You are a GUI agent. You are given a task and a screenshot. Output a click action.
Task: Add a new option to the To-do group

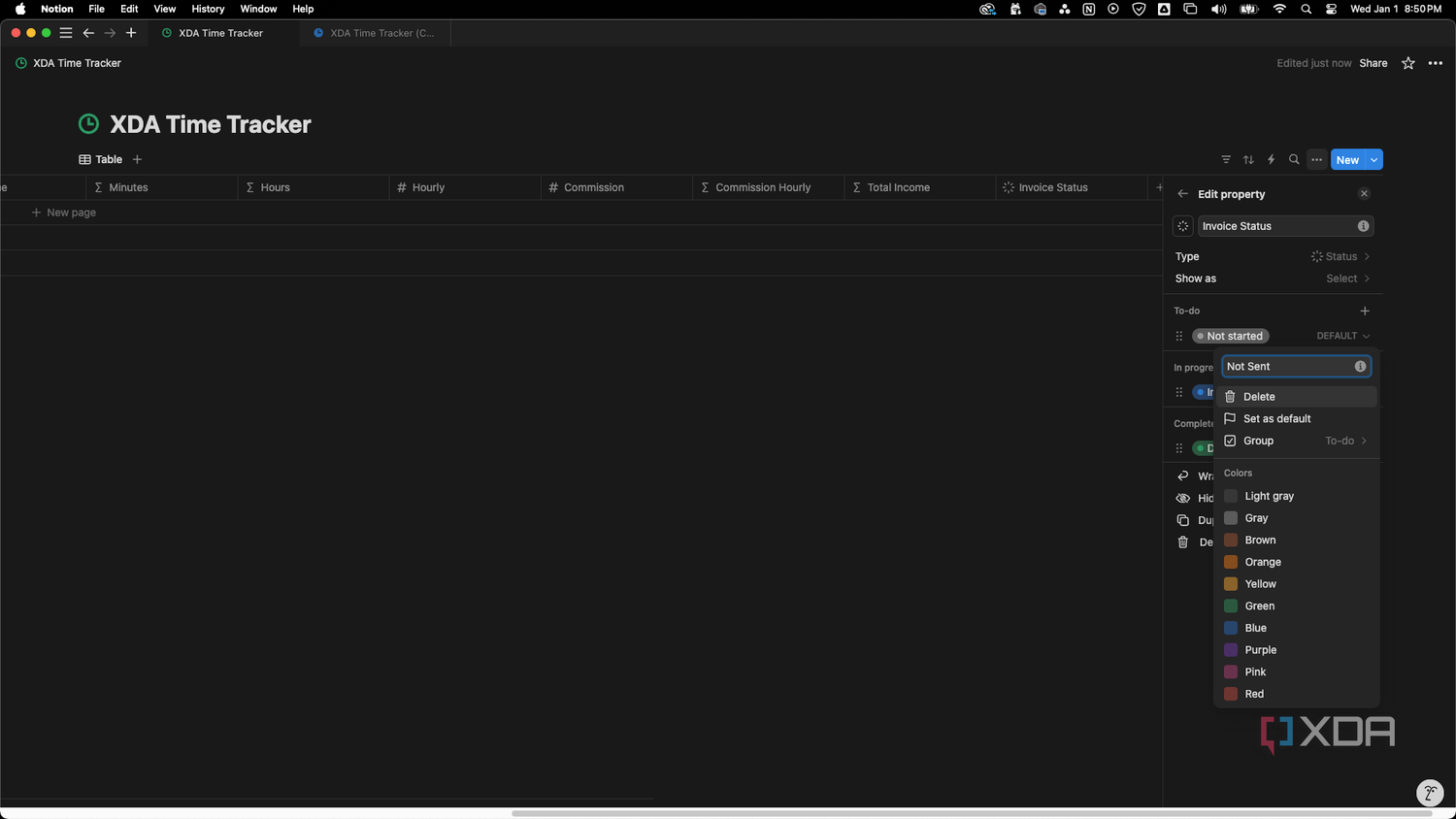(1365, 311)
